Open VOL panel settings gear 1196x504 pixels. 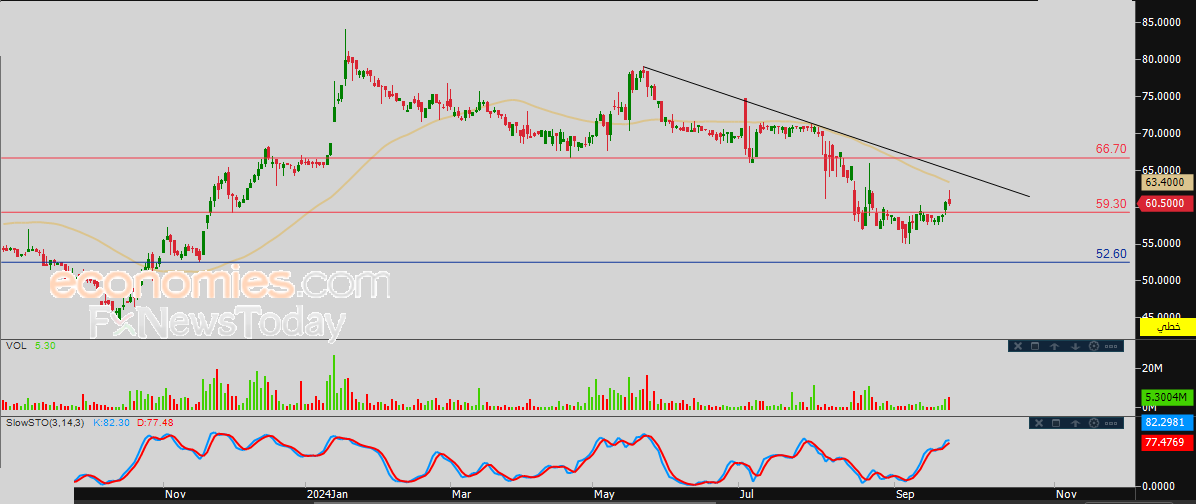point(1094,346)
